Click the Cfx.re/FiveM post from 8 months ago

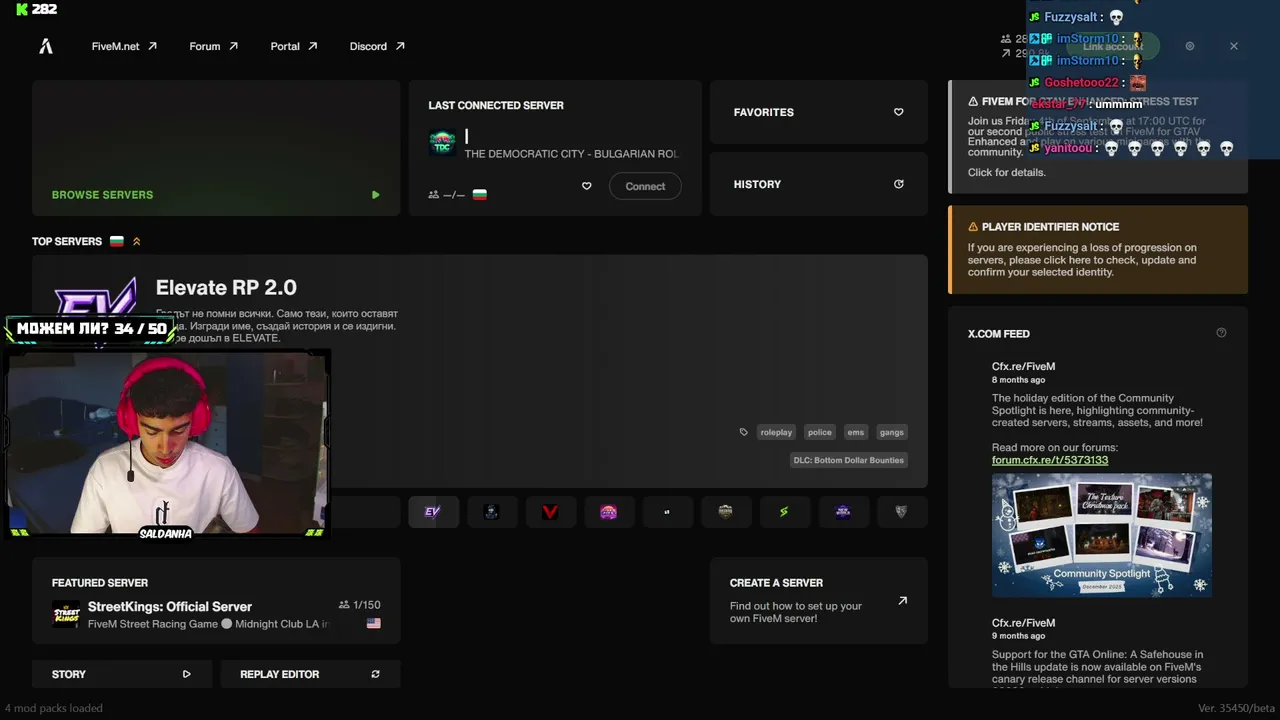(x=1023, y=366)
